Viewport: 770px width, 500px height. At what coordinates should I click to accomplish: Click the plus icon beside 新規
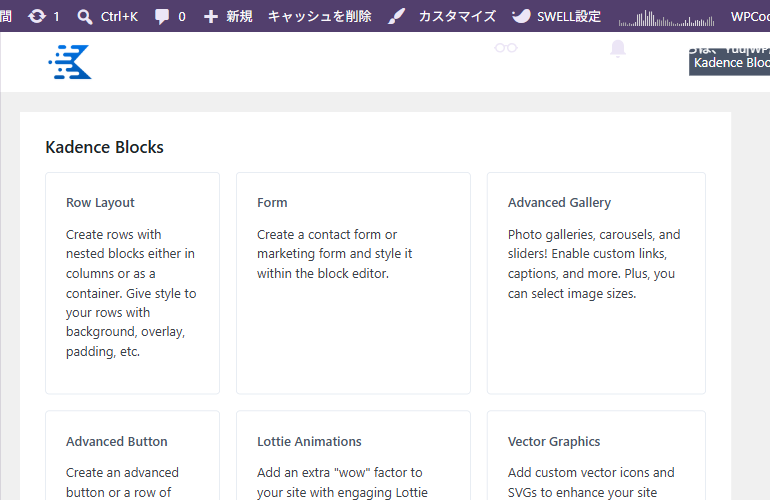click(x=211, y=17)
